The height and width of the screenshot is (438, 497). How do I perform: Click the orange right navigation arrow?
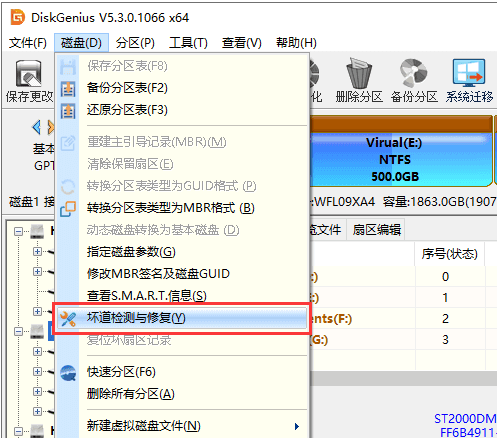tap(51, 127)
